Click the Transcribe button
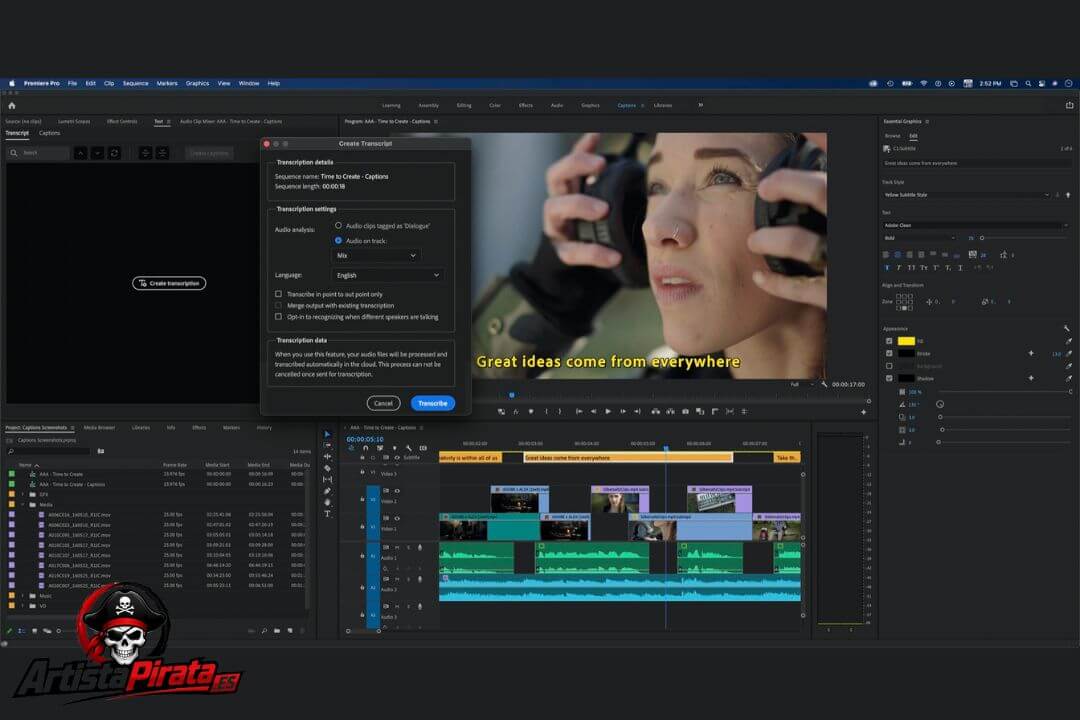This screenshot has height=720, width=1080. tap(433, 403)
